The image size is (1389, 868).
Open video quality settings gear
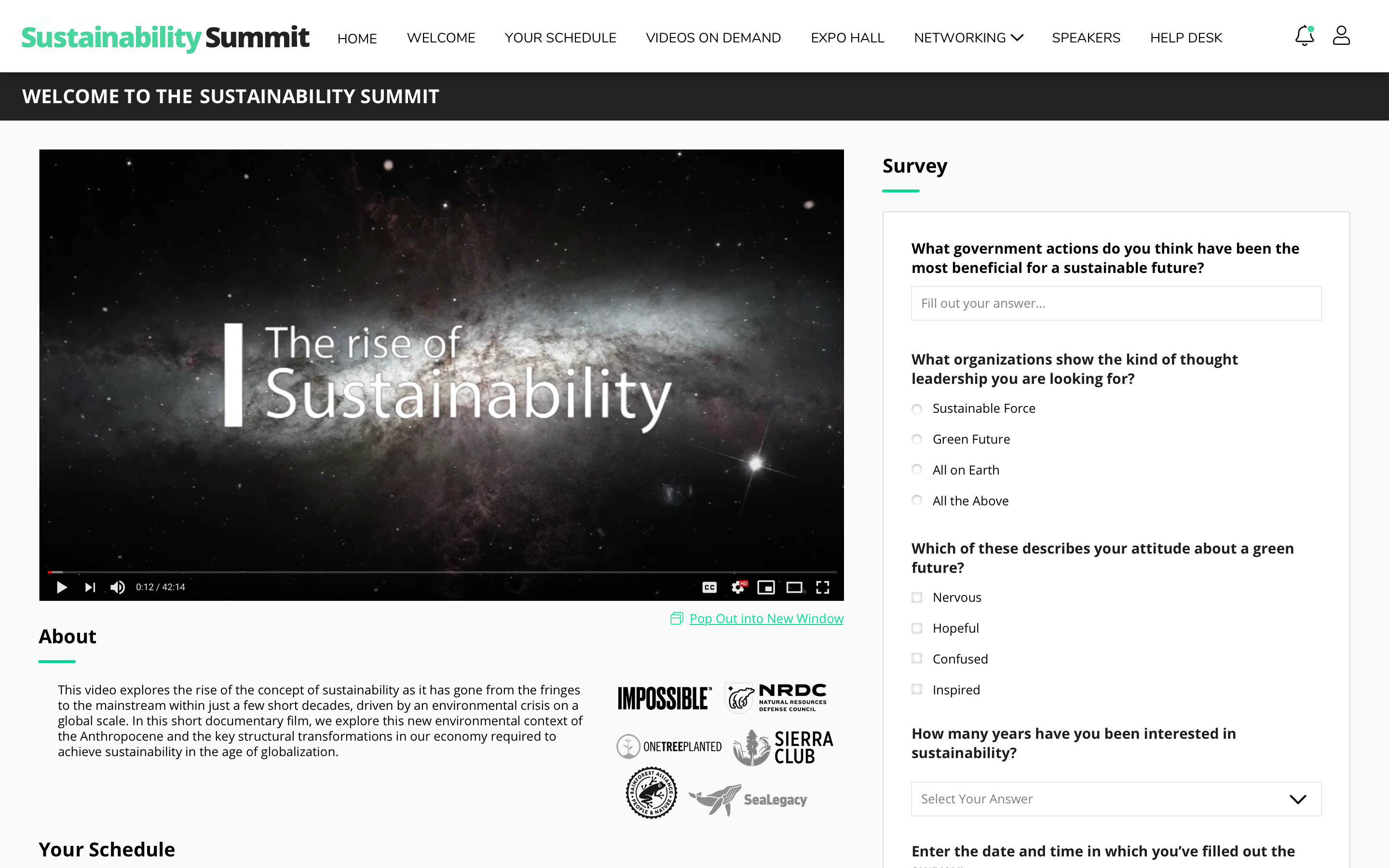point(738,587)
